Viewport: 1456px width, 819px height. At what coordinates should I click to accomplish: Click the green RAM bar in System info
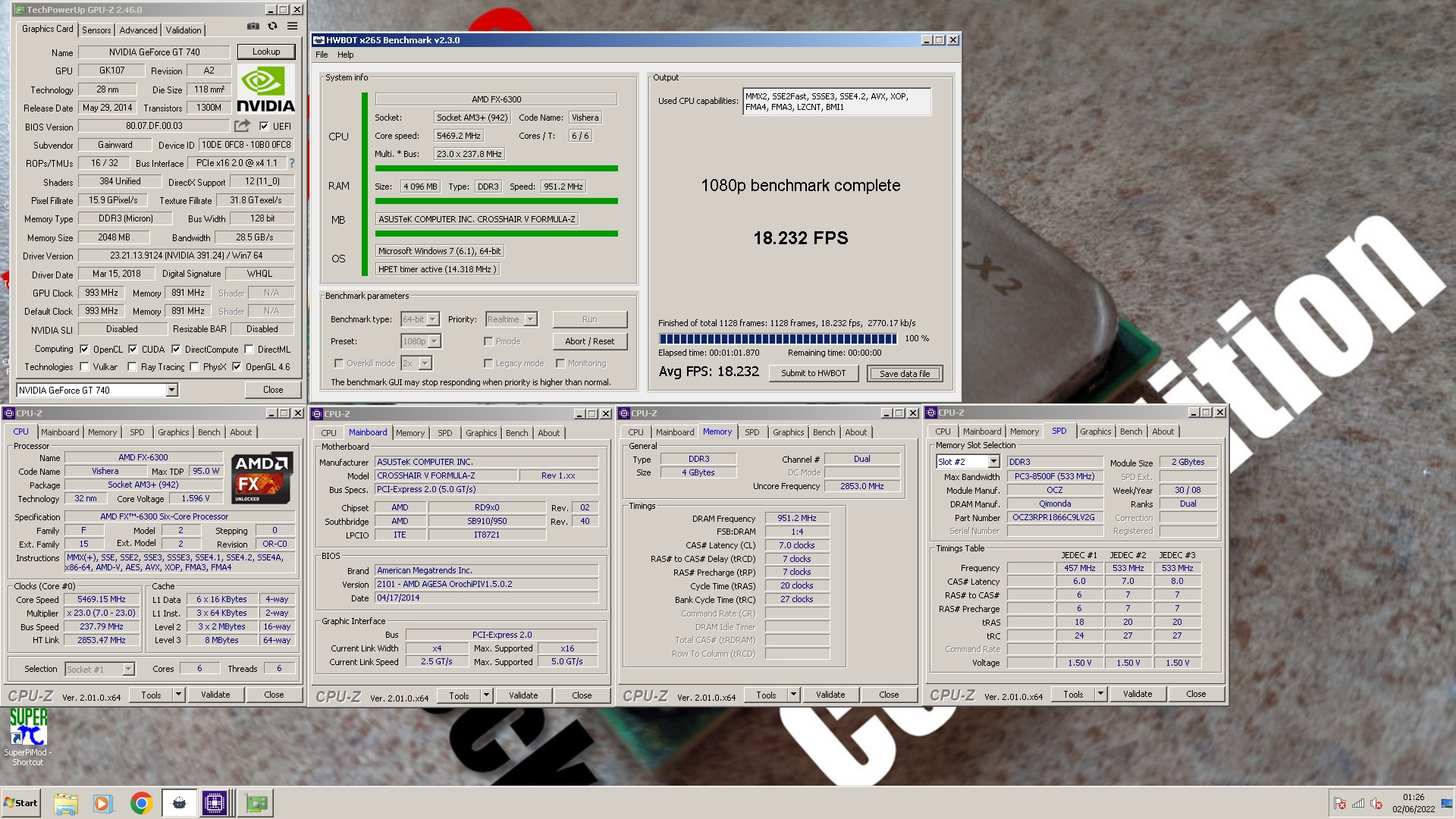(x=496, y=201)
